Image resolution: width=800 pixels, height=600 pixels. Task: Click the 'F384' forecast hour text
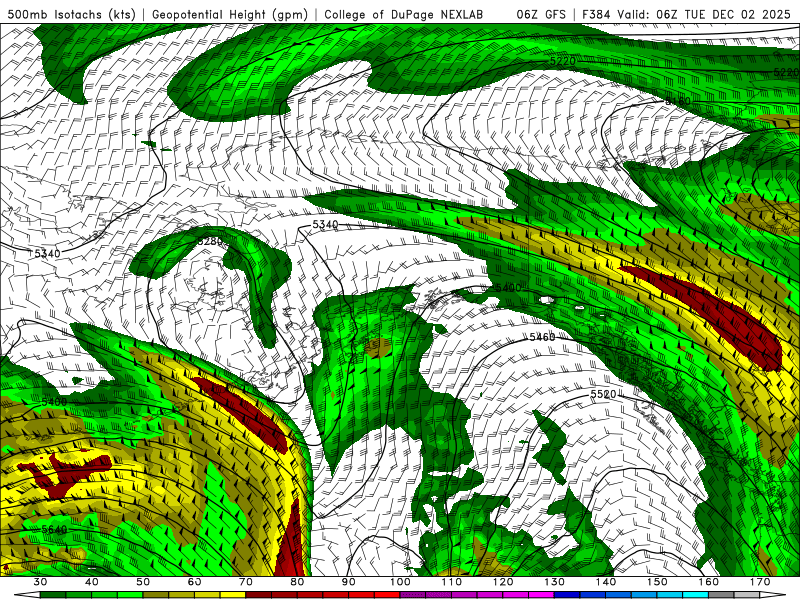pyautogui.click(x=596, y=14)
